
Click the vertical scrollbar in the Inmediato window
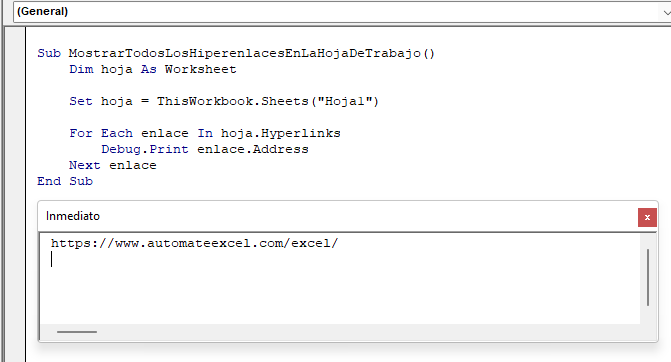coord(648,277)
